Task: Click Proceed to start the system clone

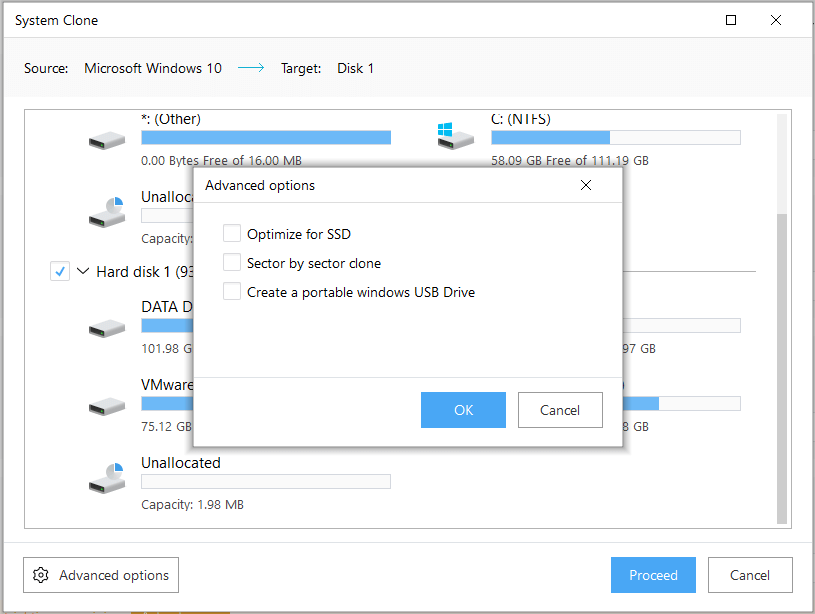Action: pos(653,575)
